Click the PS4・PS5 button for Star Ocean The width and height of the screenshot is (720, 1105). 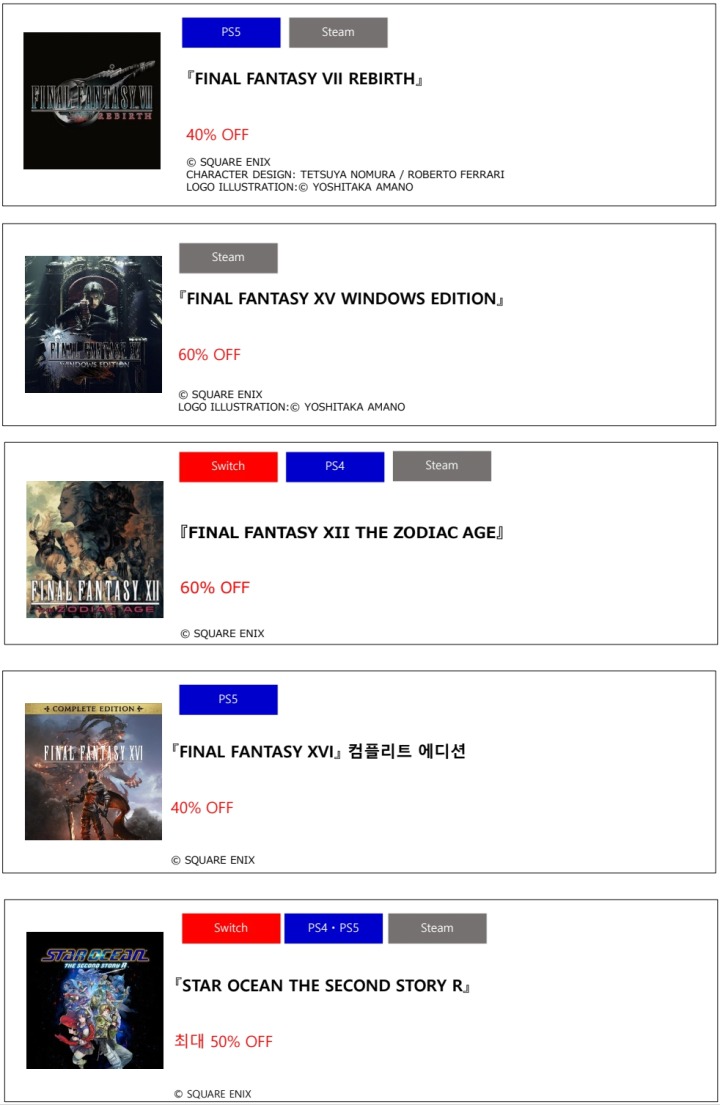tap(334, 928)
